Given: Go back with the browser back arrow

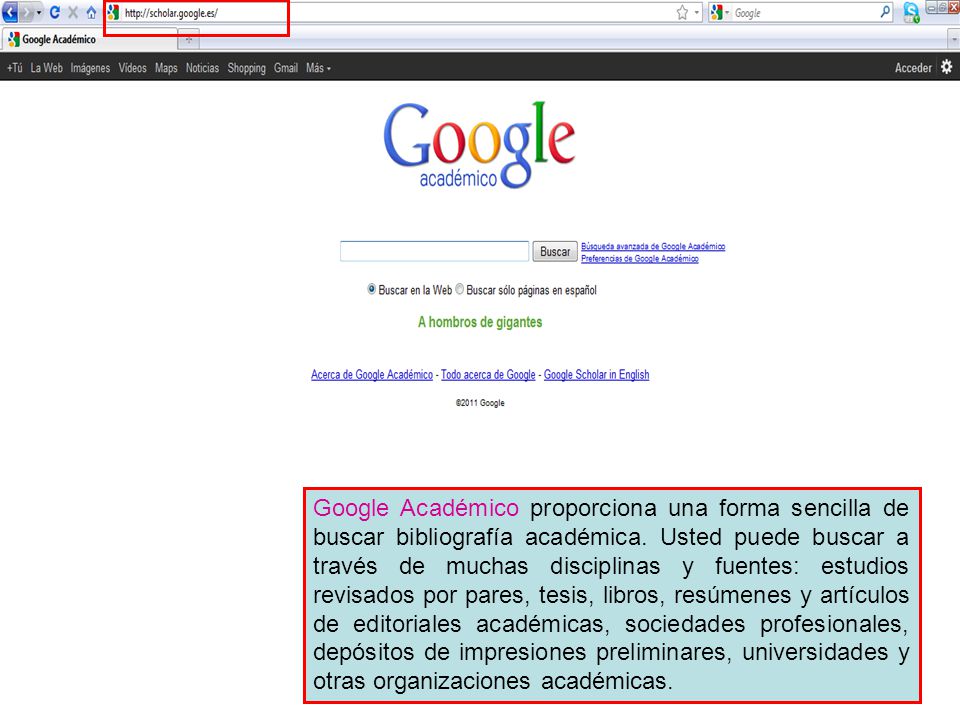Looking at the screenshot, I should pos(10,12).
